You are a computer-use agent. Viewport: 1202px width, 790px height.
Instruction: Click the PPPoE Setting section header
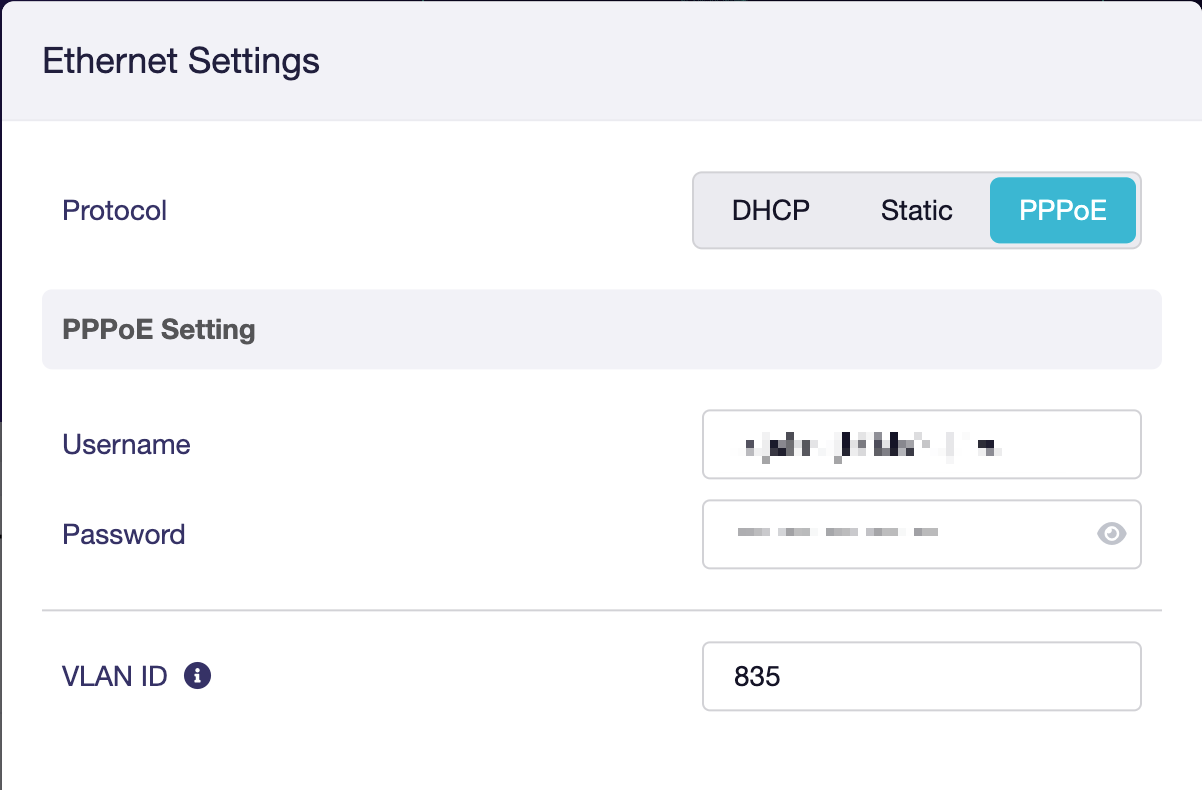pos(159,329)
